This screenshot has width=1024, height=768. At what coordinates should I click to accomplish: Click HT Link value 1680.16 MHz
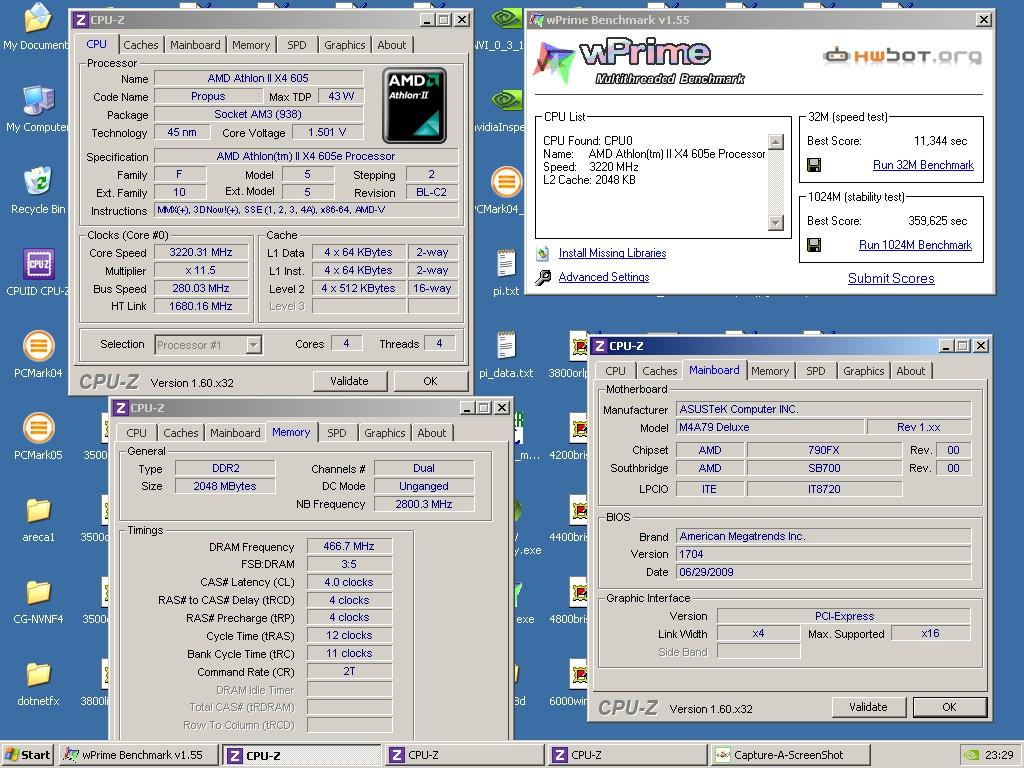(x=200, y=306)
